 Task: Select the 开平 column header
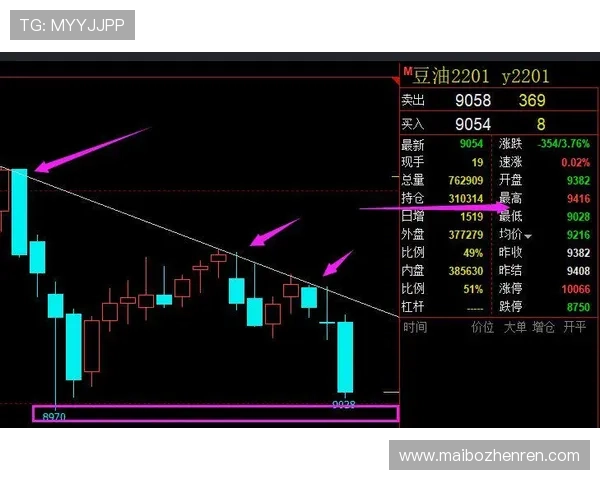(575, 327)
